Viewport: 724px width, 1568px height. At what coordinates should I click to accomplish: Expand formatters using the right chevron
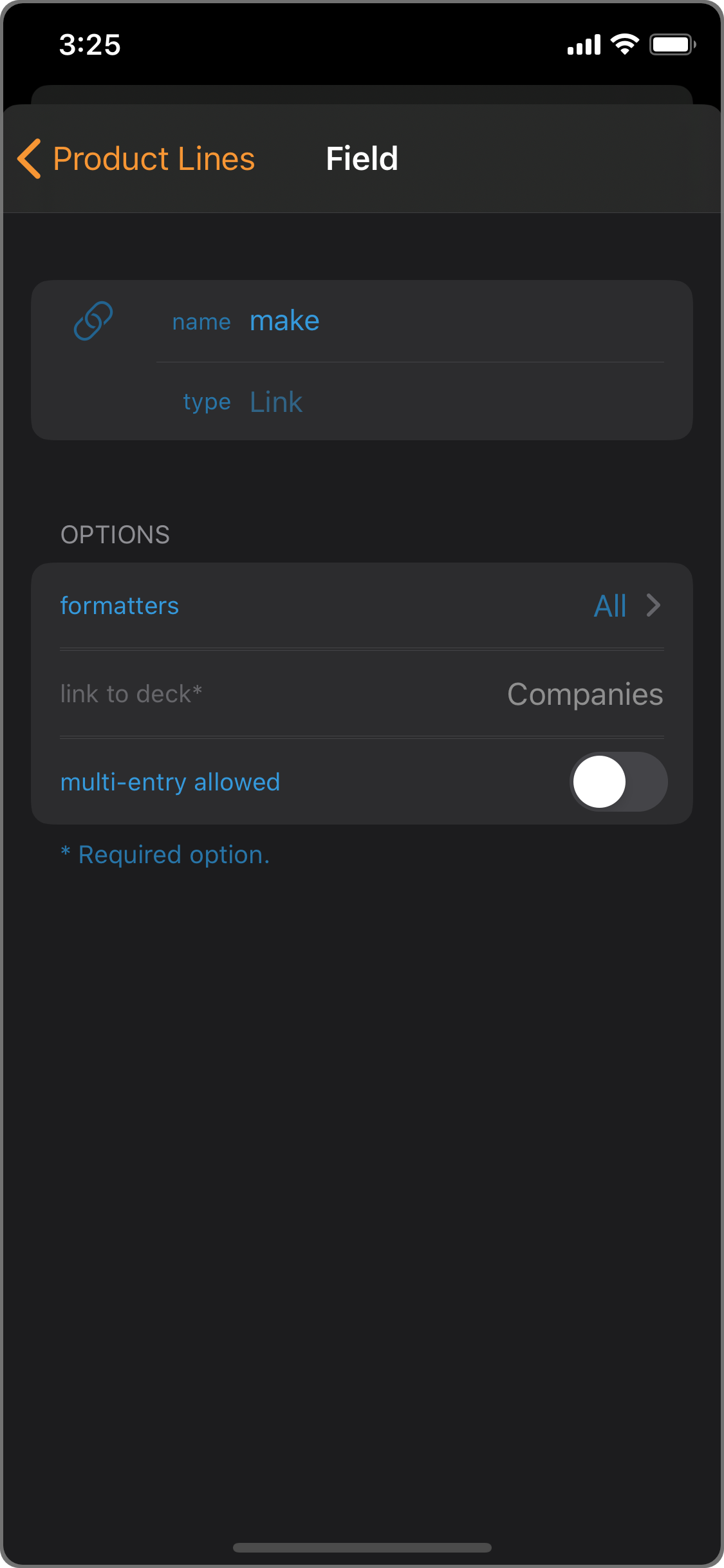[653, 606]
